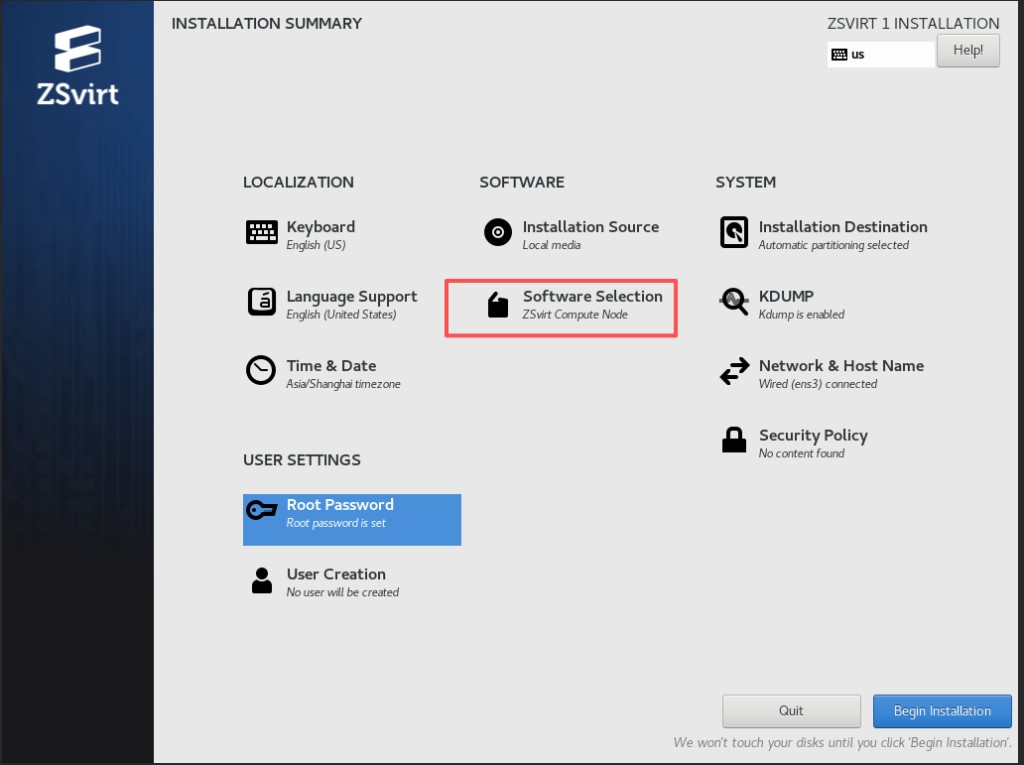Open the User Creation label

tap(336, 574)
